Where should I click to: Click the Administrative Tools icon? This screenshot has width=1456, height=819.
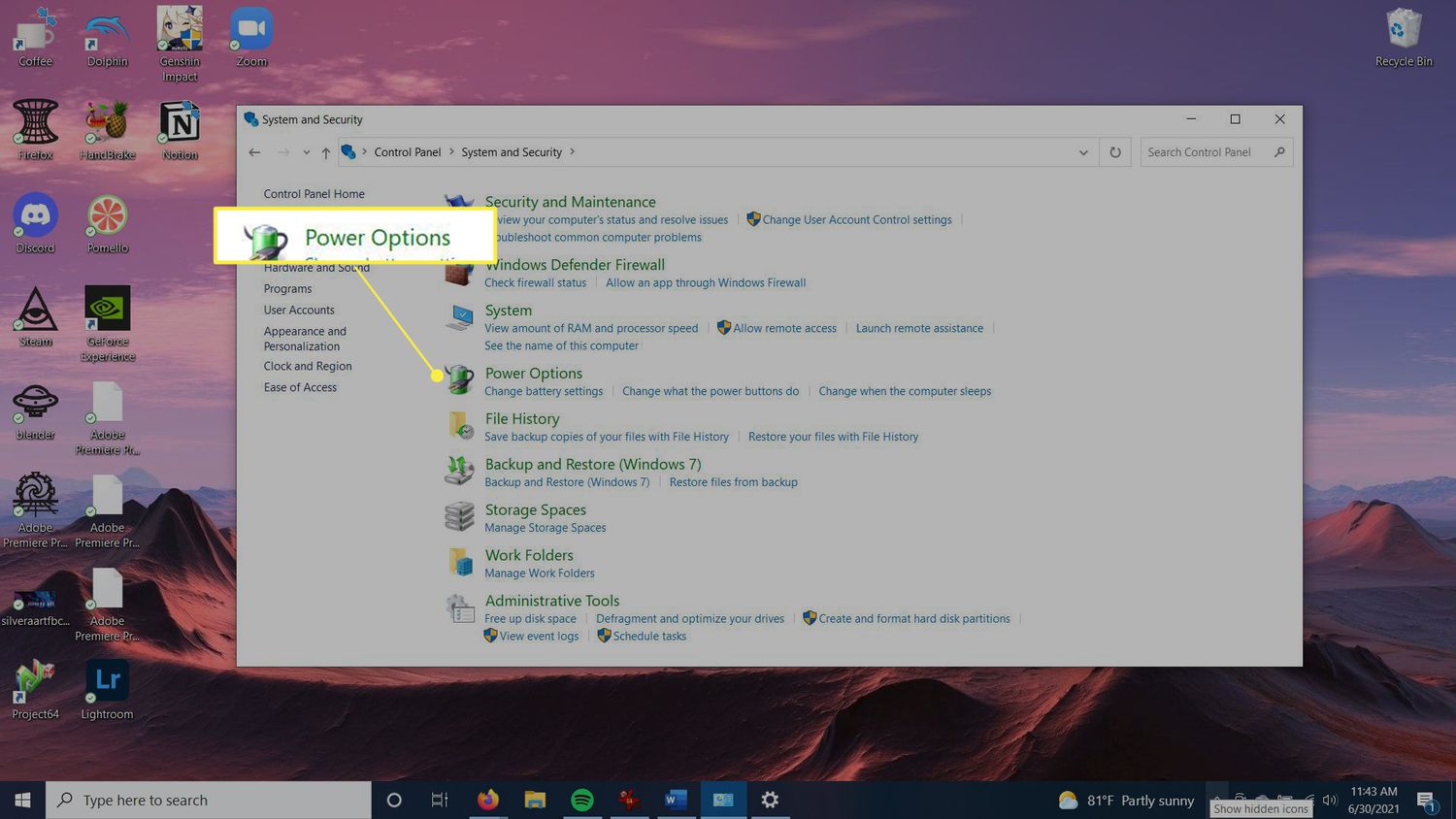[x=459, y=608]
